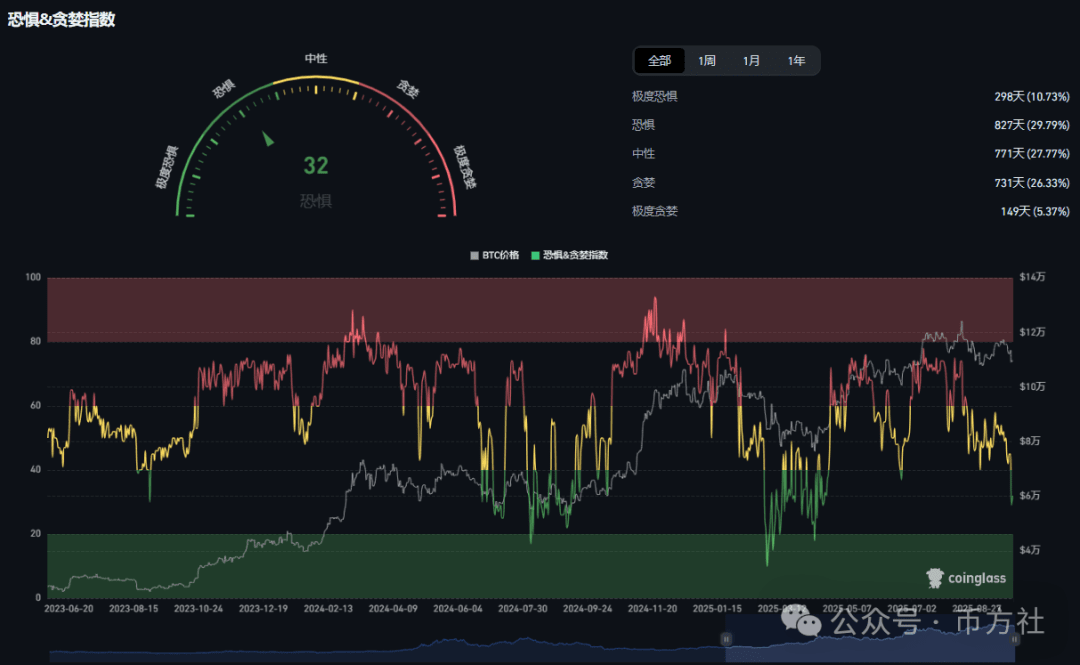Click the gray BTC价格 legend square
1080x665 pixels.
tap(475, 255)
